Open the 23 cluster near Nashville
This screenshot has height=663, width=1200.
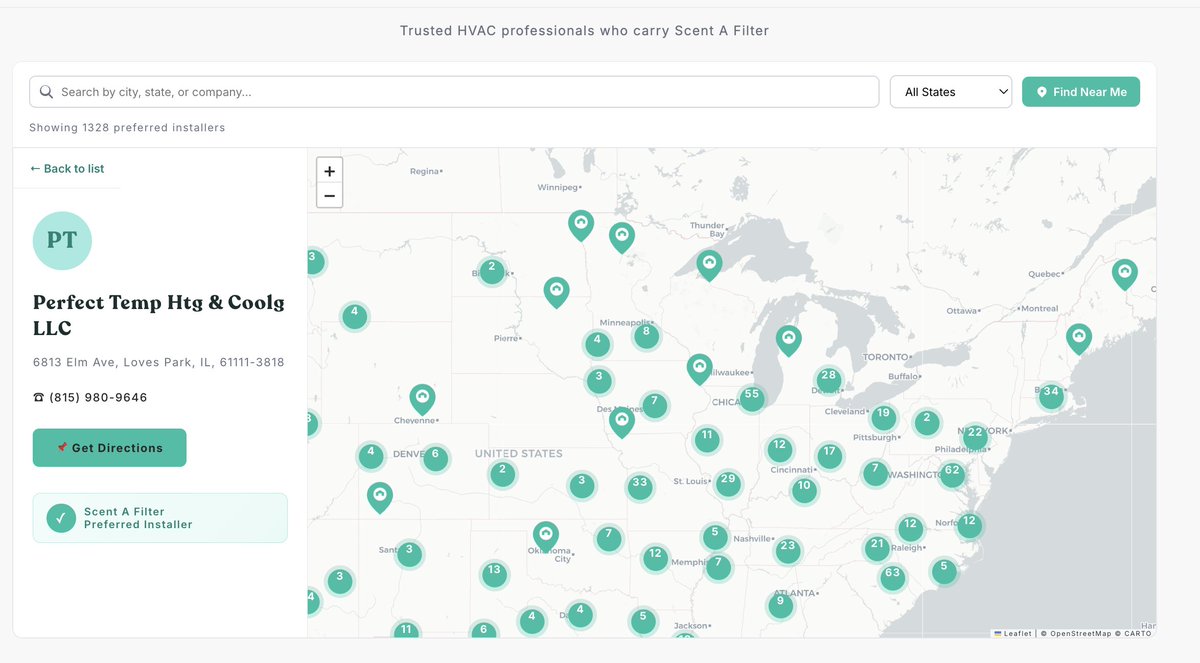[x=788, y=550]
